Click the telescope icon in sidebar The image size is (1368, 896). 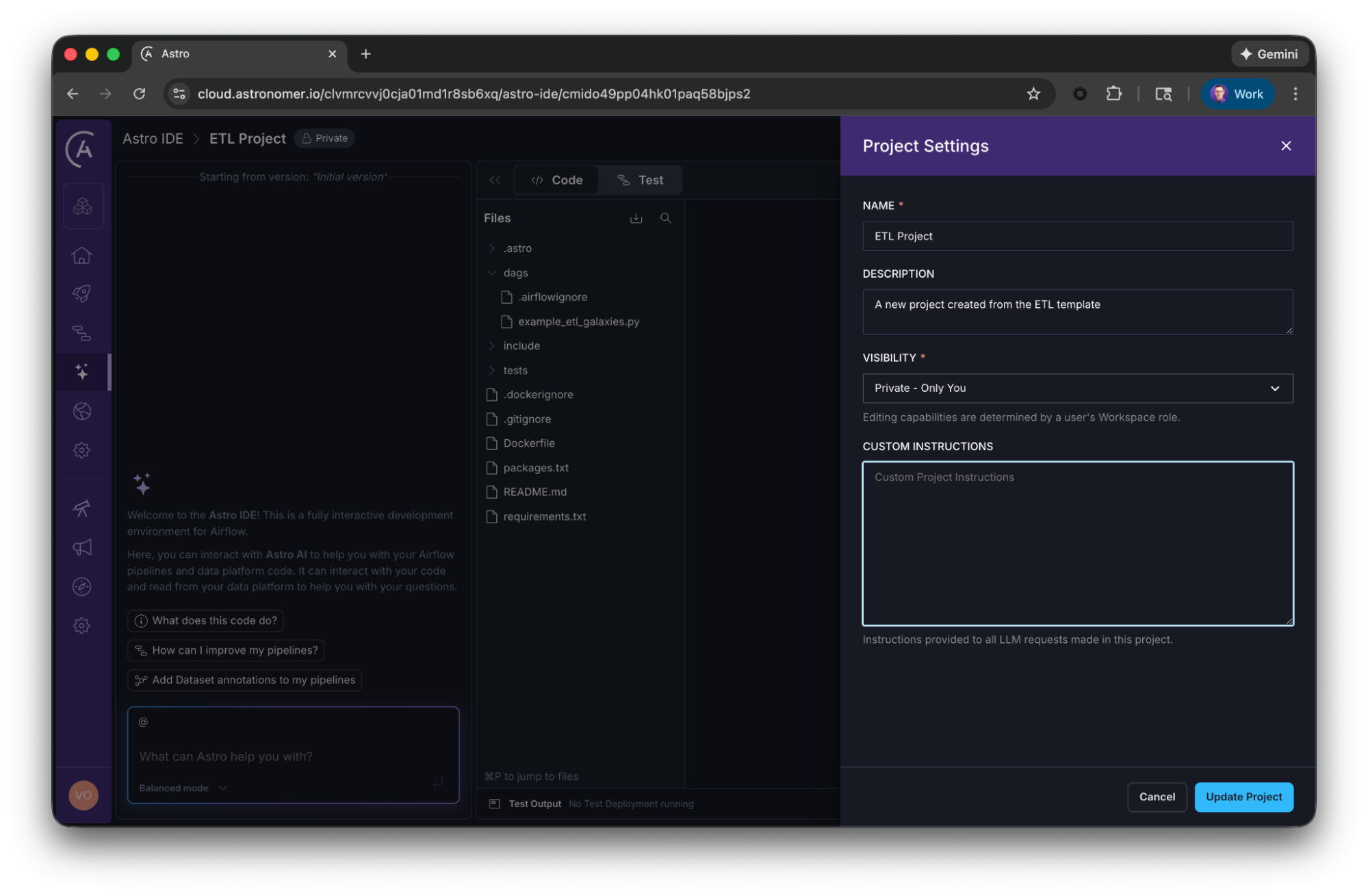(82, 508)
